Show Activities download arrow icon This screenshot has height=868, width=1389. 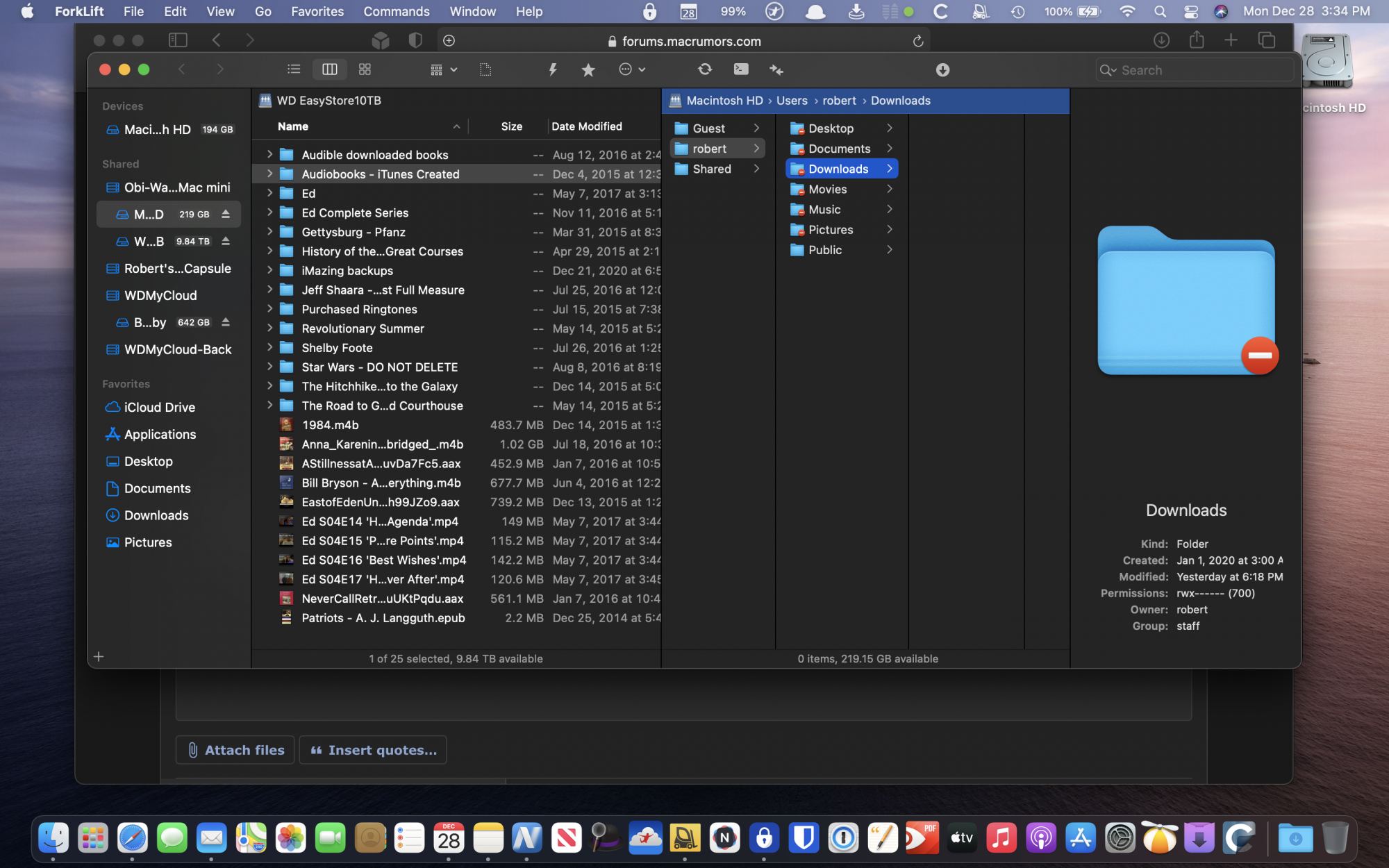pos(942,69)
